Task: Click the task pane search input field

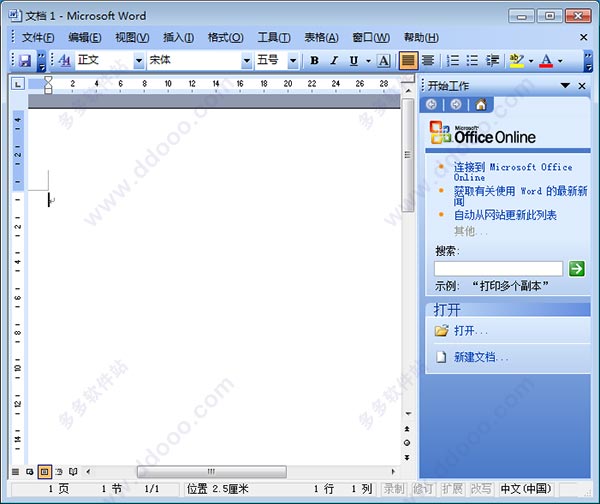Action: tap(498, 269)
